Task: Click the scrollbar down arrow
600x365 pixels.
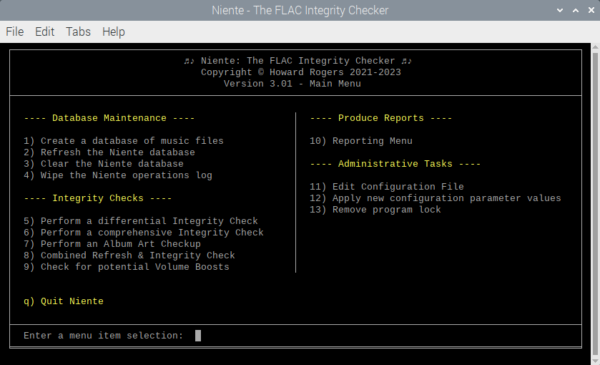Action: coord(595,360)
